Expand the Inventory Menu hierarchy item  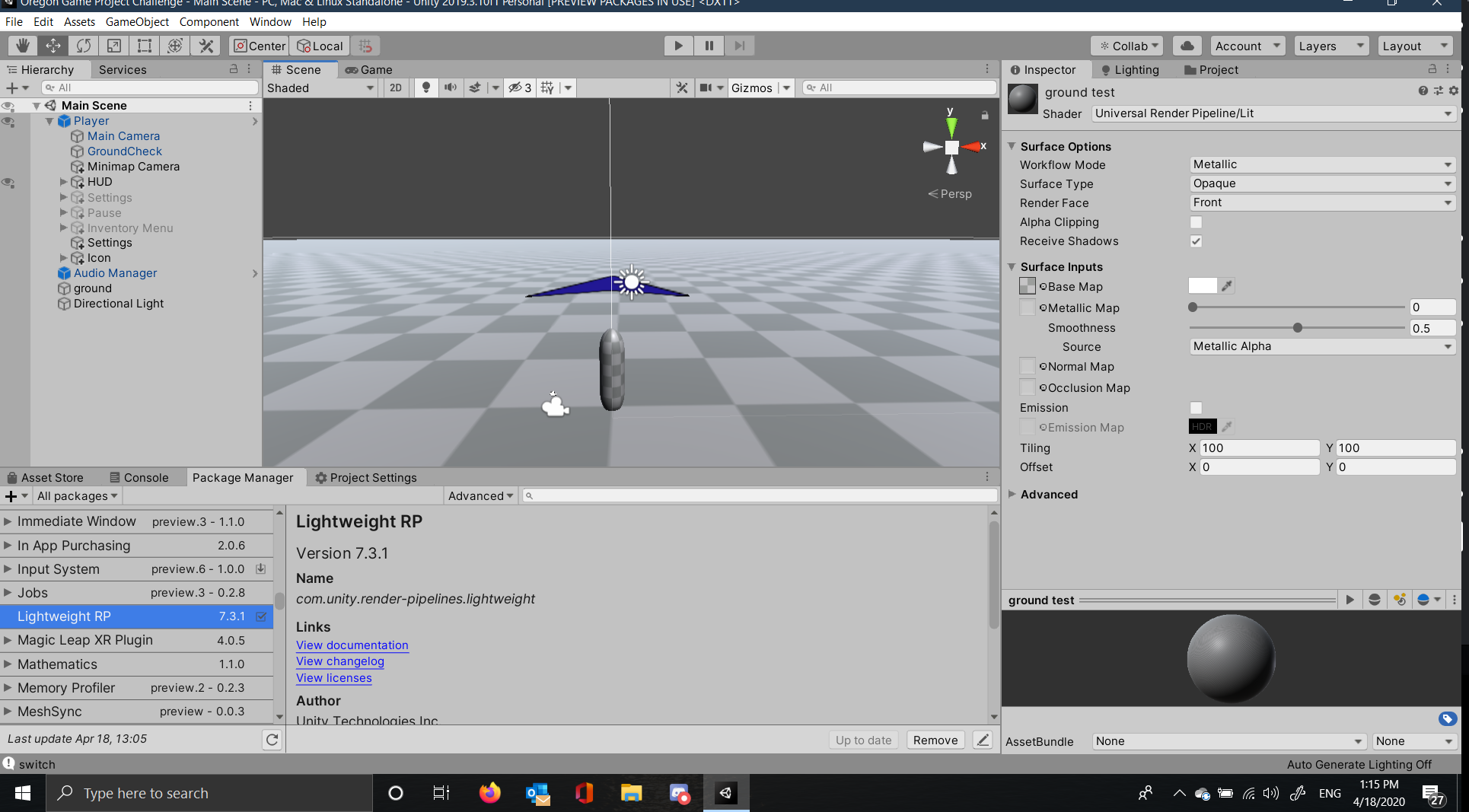click(63, 228)
